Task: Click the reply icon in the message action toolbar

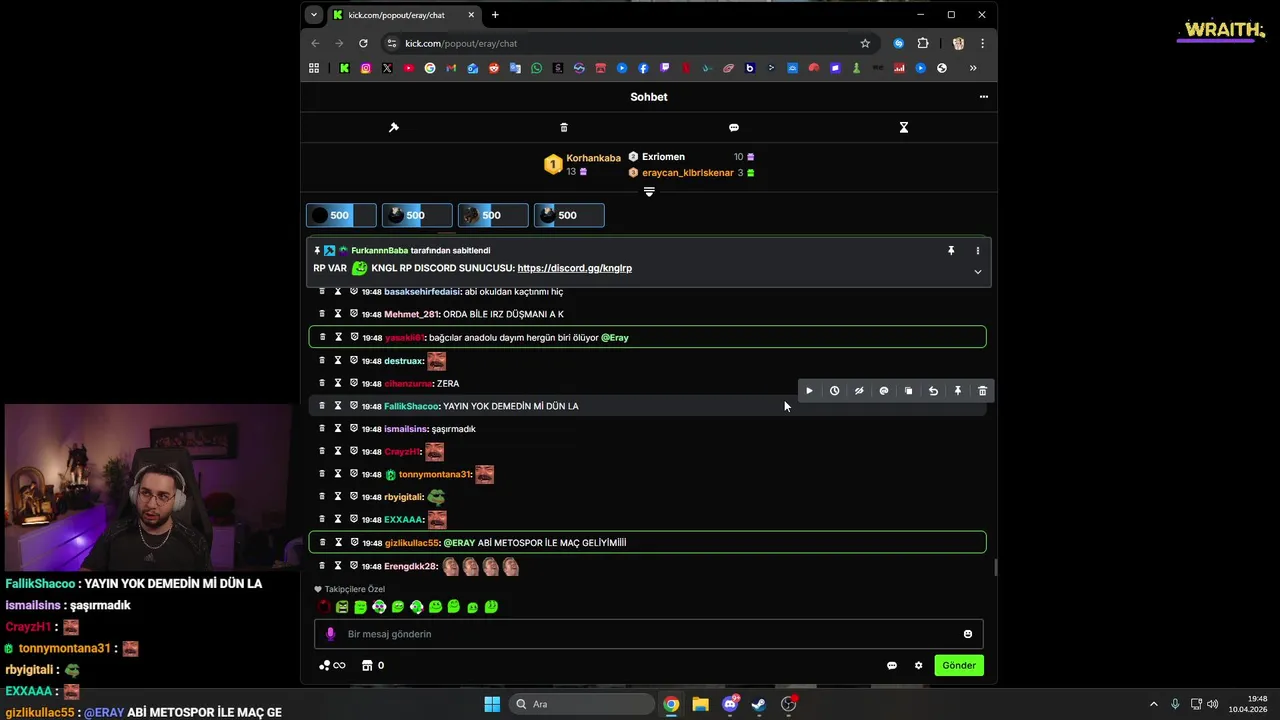Action: [884, 391]
